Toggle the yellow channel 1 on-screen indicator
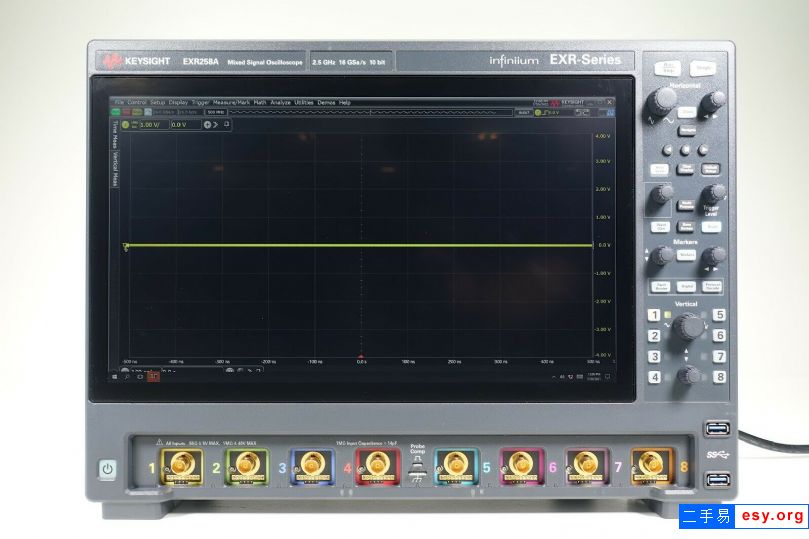The width and height of the screenshot is (809, 539). pos(125,124)
